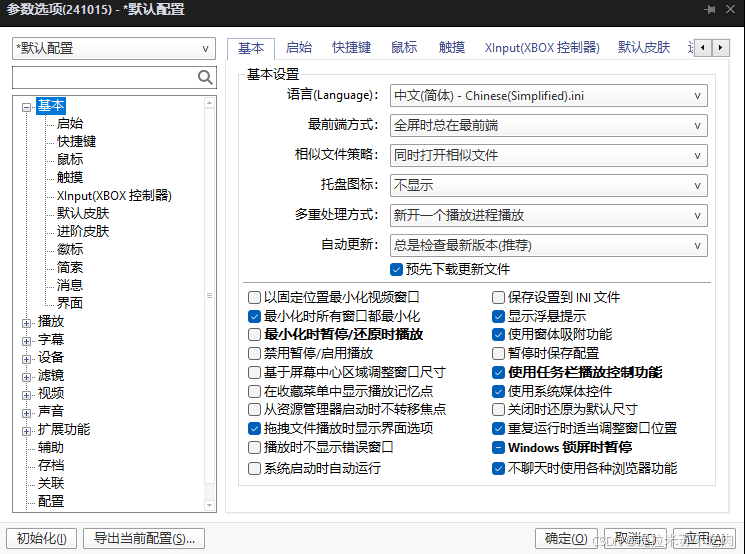Uncheck 显示浮悬提示 checkbox
This screenshot has height=554, width=745.
(498, 316)
